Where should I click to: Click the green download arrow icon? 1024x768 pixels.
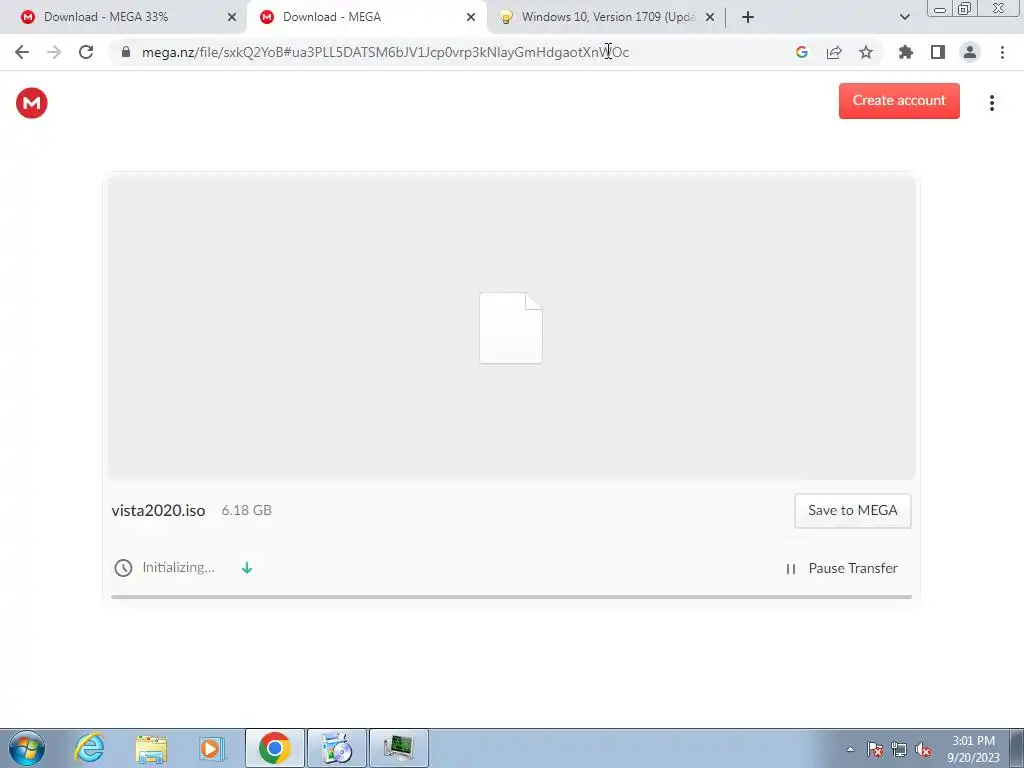tap(247, 568)
